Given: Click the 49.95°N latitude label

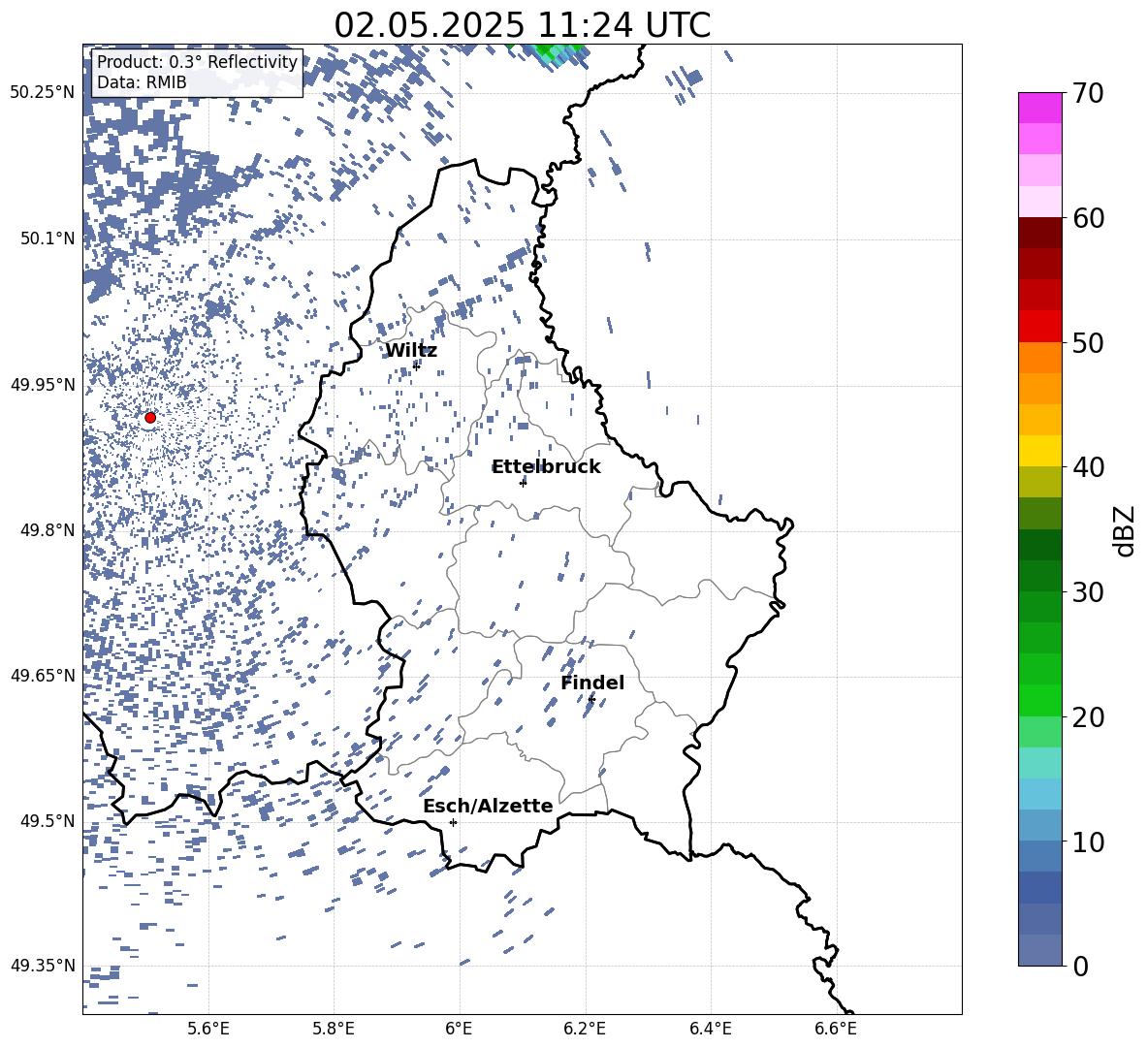Looking at the screenshot, I should (x=43, y=385).
